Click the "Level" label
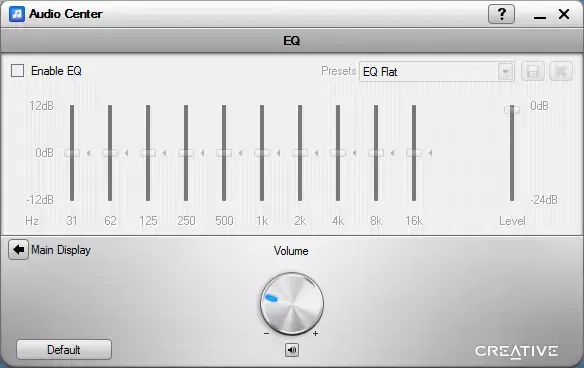The width and height of the screenshot is (584, 368). [x=512, y=221]
